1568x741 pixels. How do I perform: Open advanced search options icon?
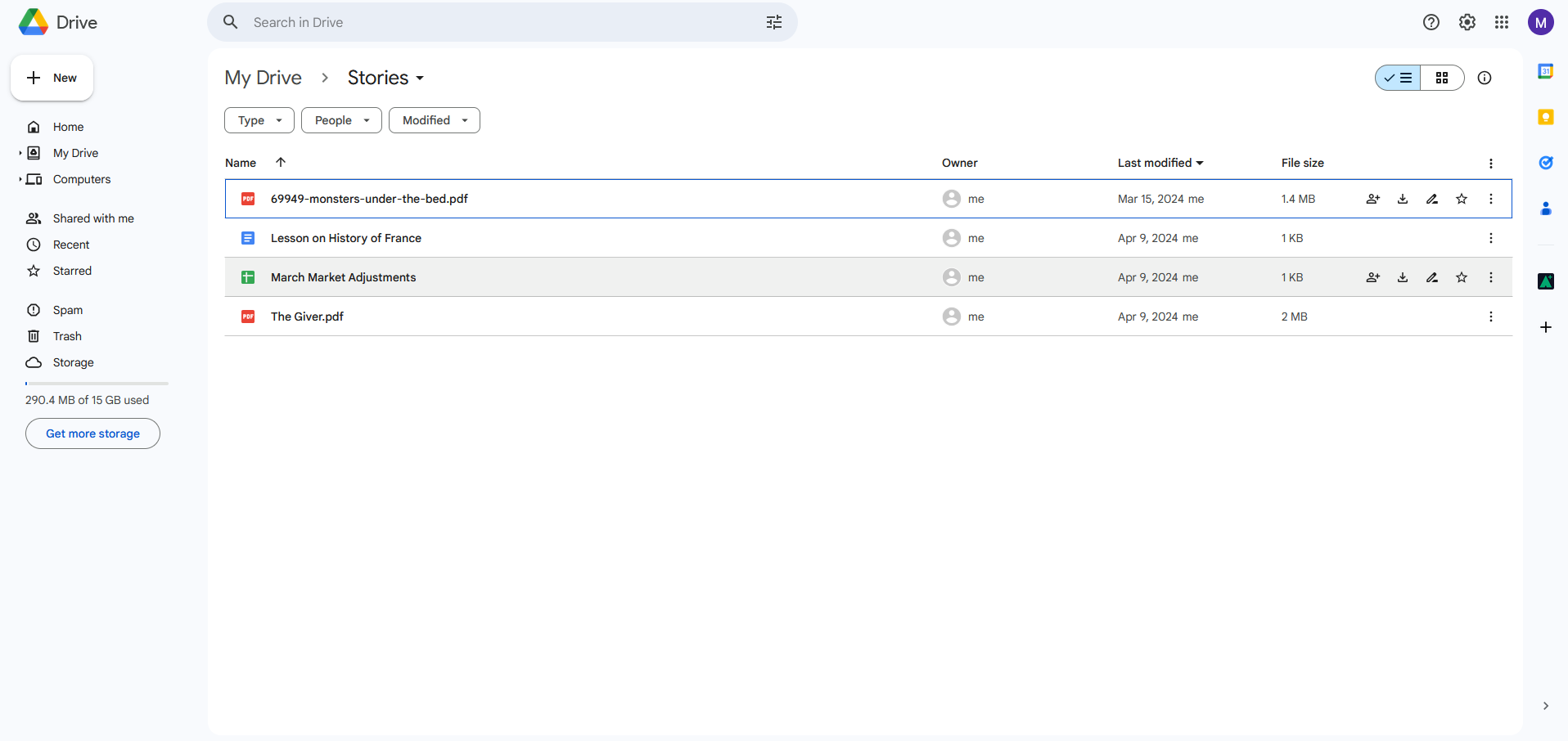(774, 22)
